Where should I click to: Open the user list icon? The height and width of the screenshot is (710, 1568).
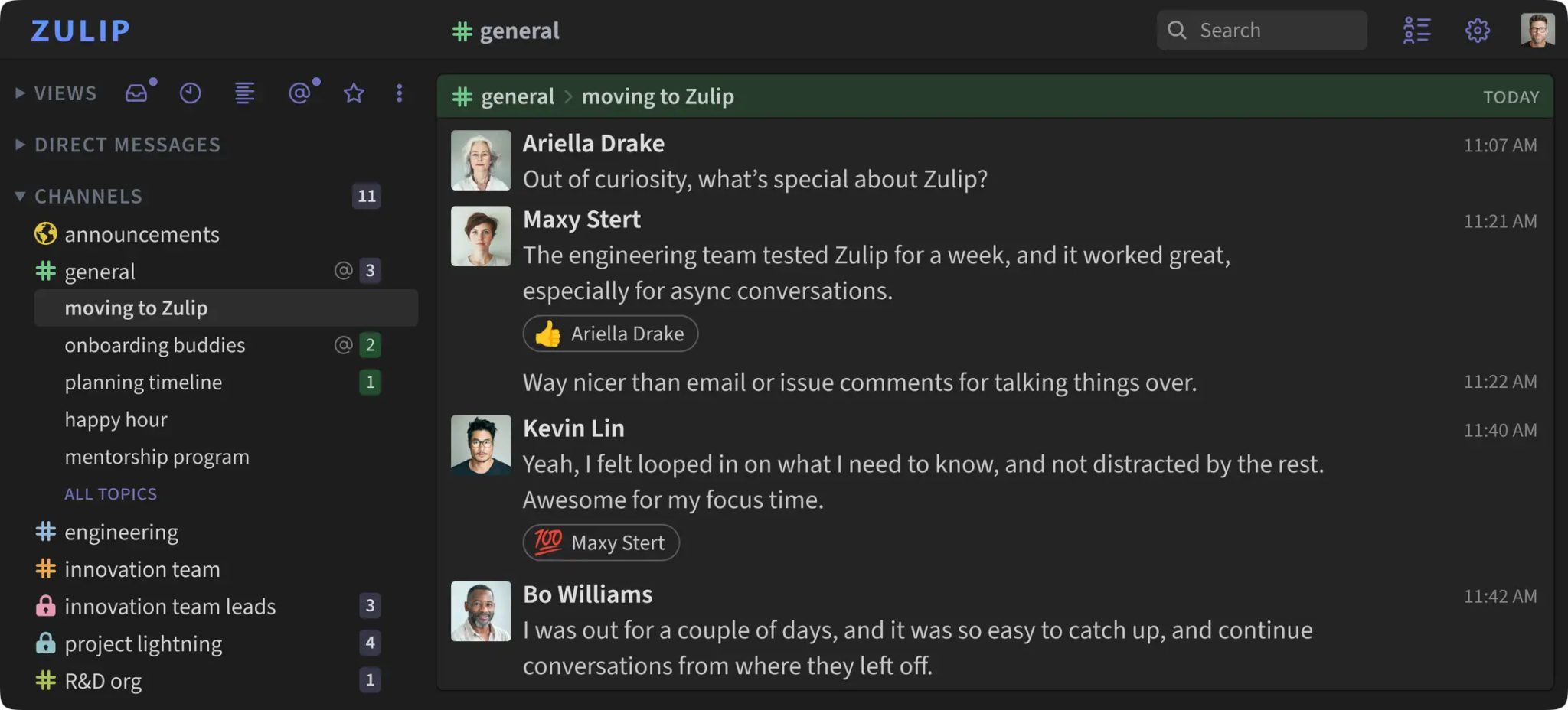(x=1417, y=30)
